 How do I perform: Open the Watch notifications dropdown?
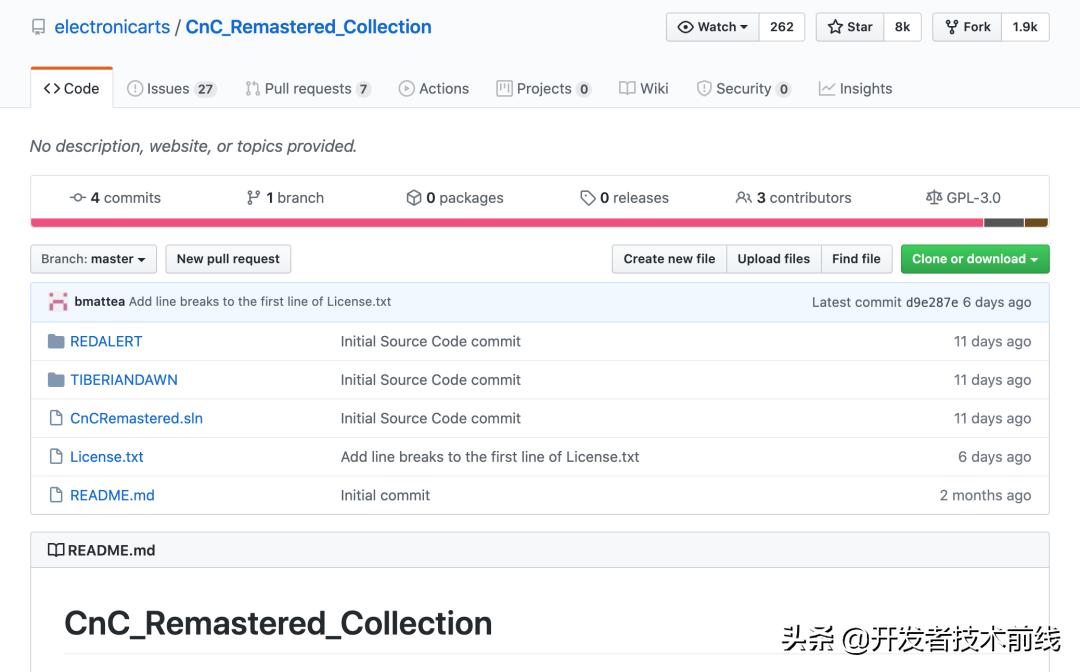pos(713,27)
